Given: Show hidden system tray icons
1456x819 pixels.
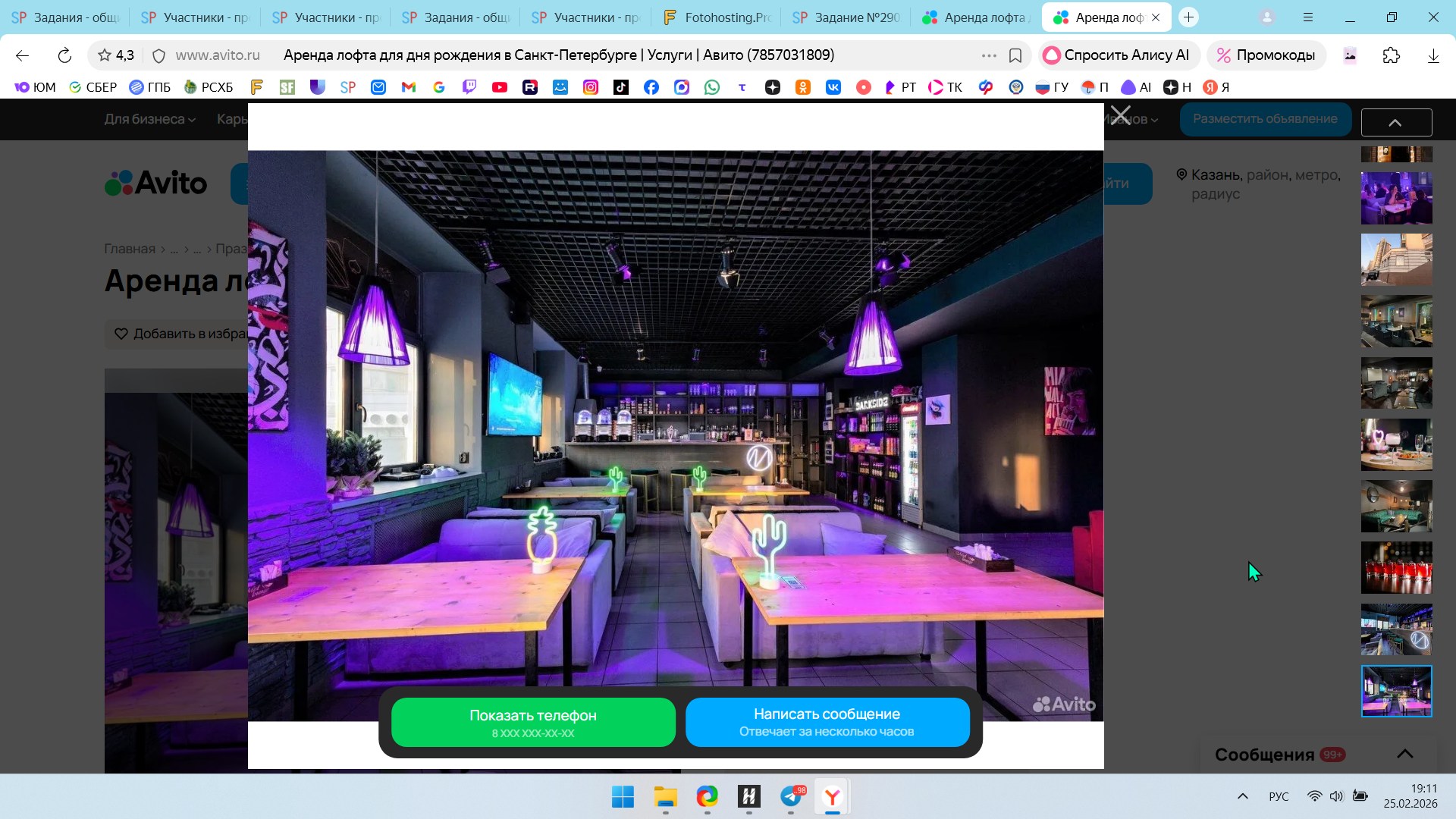Looking at the screenshot, I should [x=1242, y=796].
